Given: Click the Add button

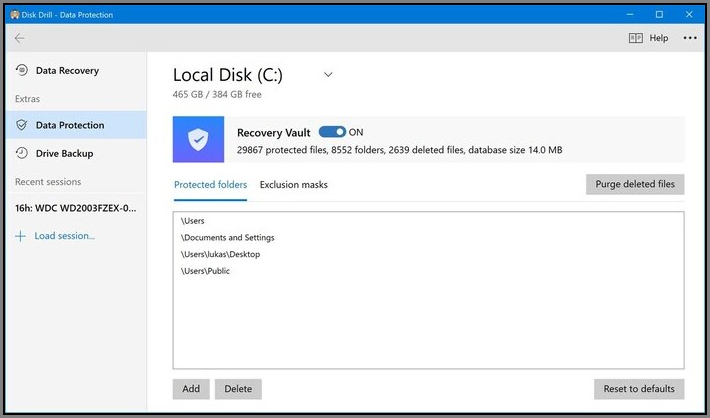Looking at the screenshot, I should pyautogui.click(x=191, y=389).
